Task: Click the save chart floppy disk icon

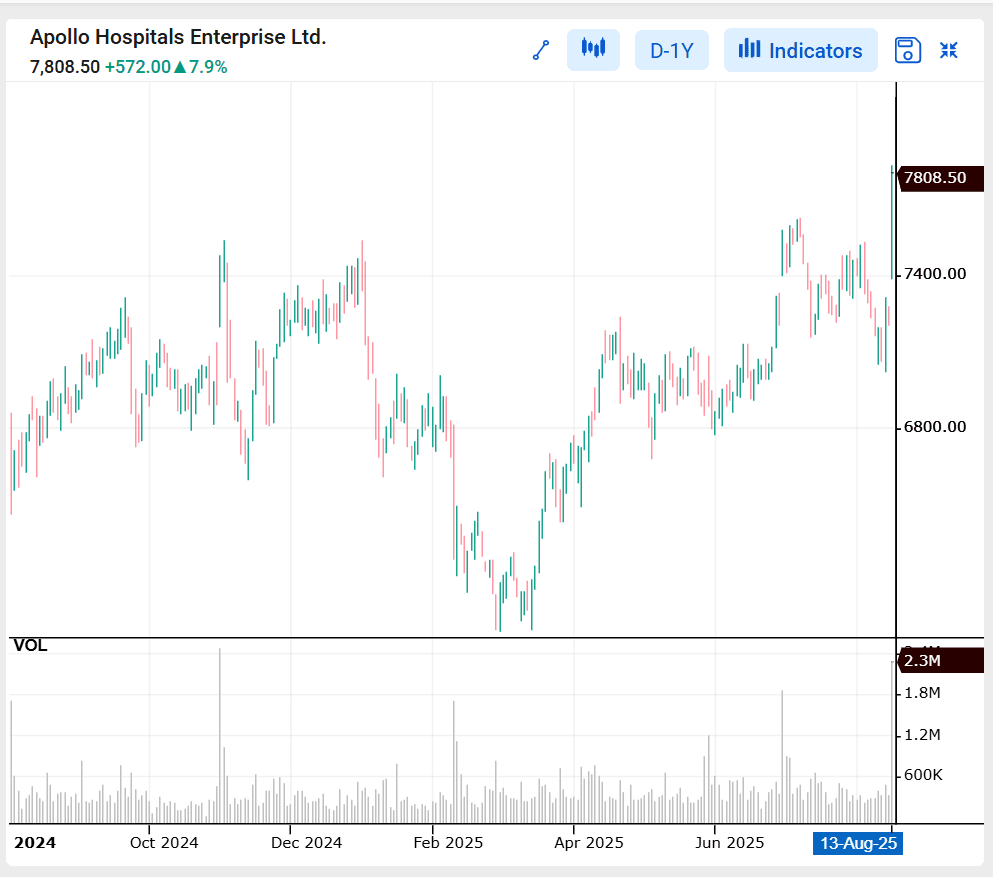Action: tap(908, 50)
